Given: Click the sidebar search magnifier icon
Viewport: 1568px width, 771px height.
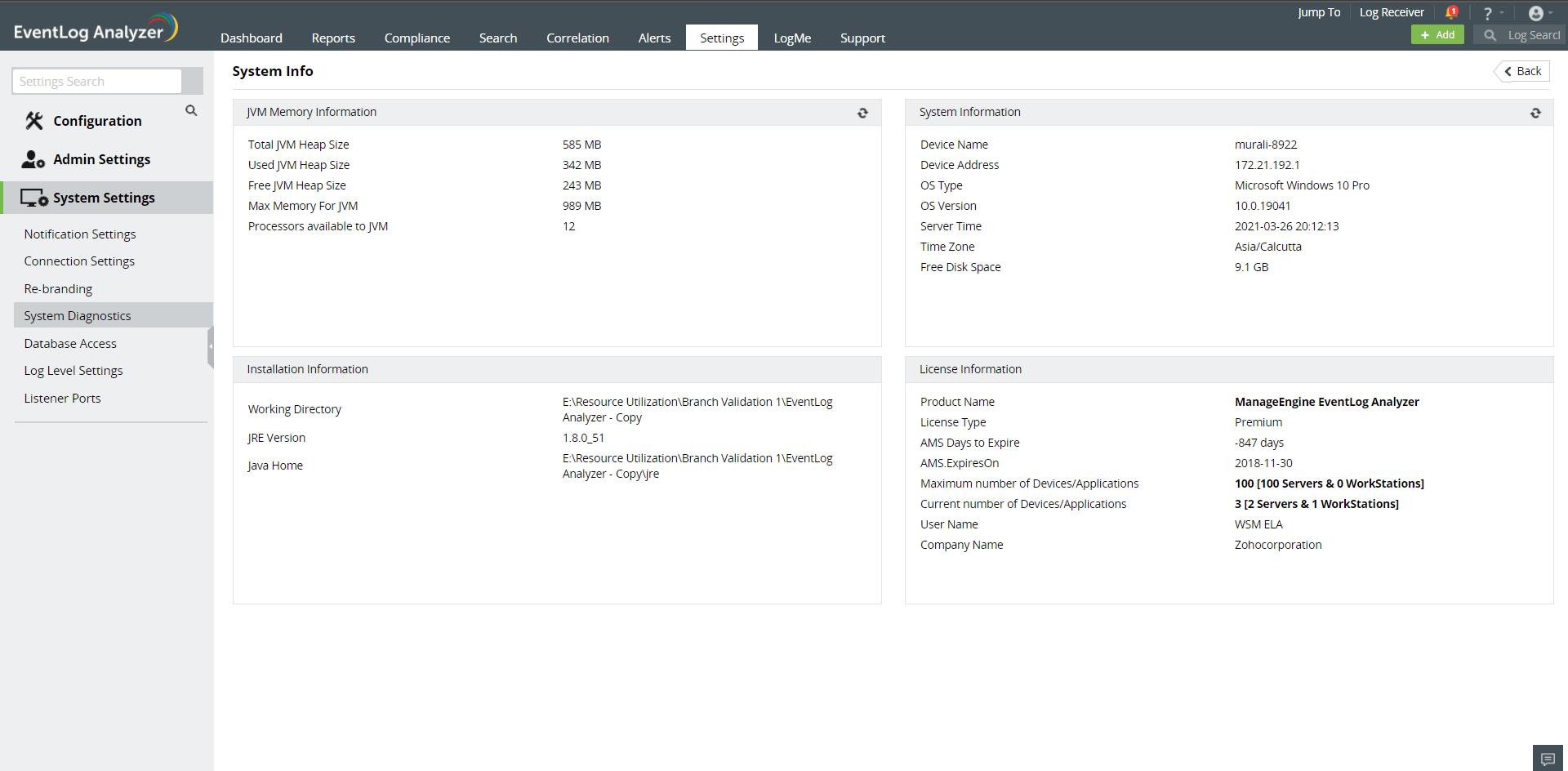Looking at the screenshot, I should (191, 110).
